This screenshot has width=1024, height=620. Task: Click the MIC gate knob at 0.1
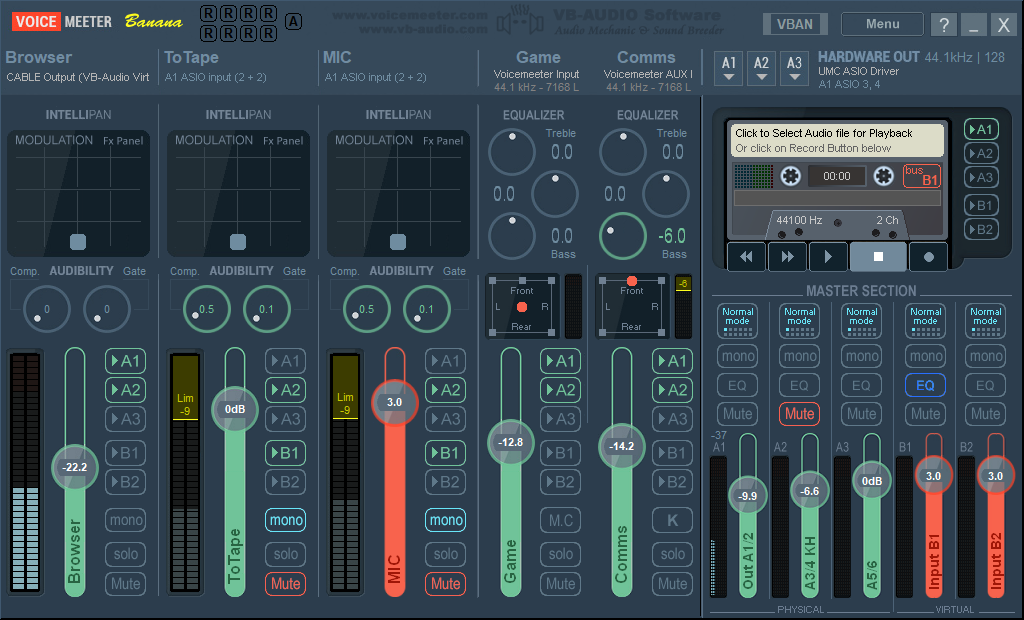426,309
